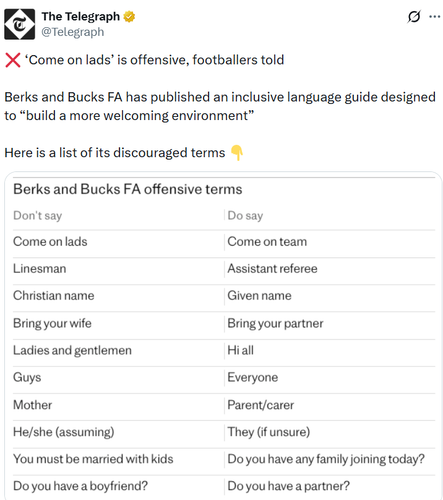Select the 'Assistant referee' table cell
The width and height of the screenshot is (443, 500).
[272, 269]
